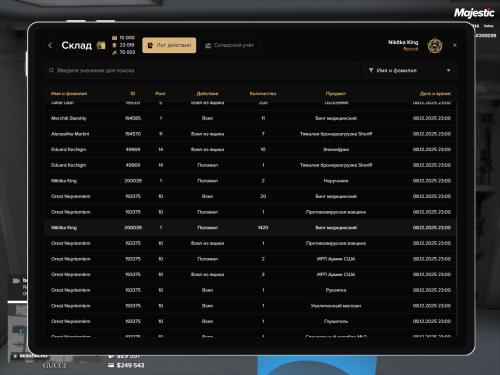Image resolution: width=500 pixels, height=375 pixels.
Task: Select the Alexashka Martini name cell
Action: 70,134
